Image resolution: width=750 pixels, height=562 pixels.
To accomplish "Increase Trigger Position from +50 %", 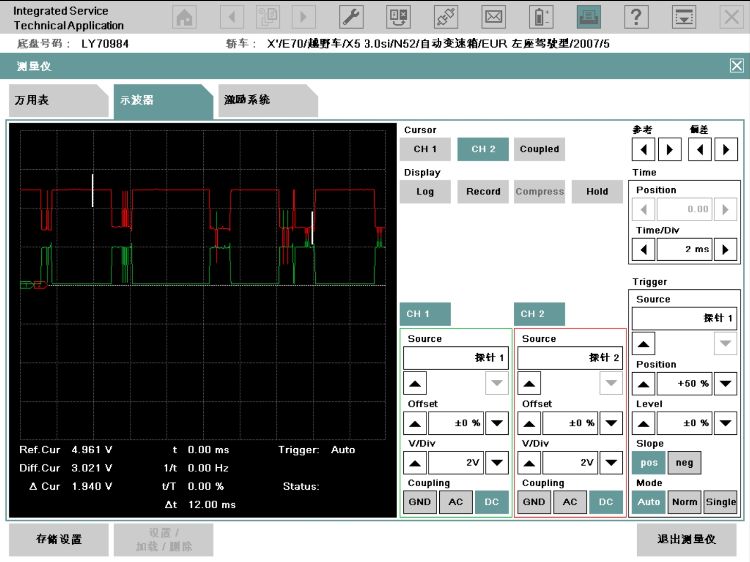I will tap(643, 384).
